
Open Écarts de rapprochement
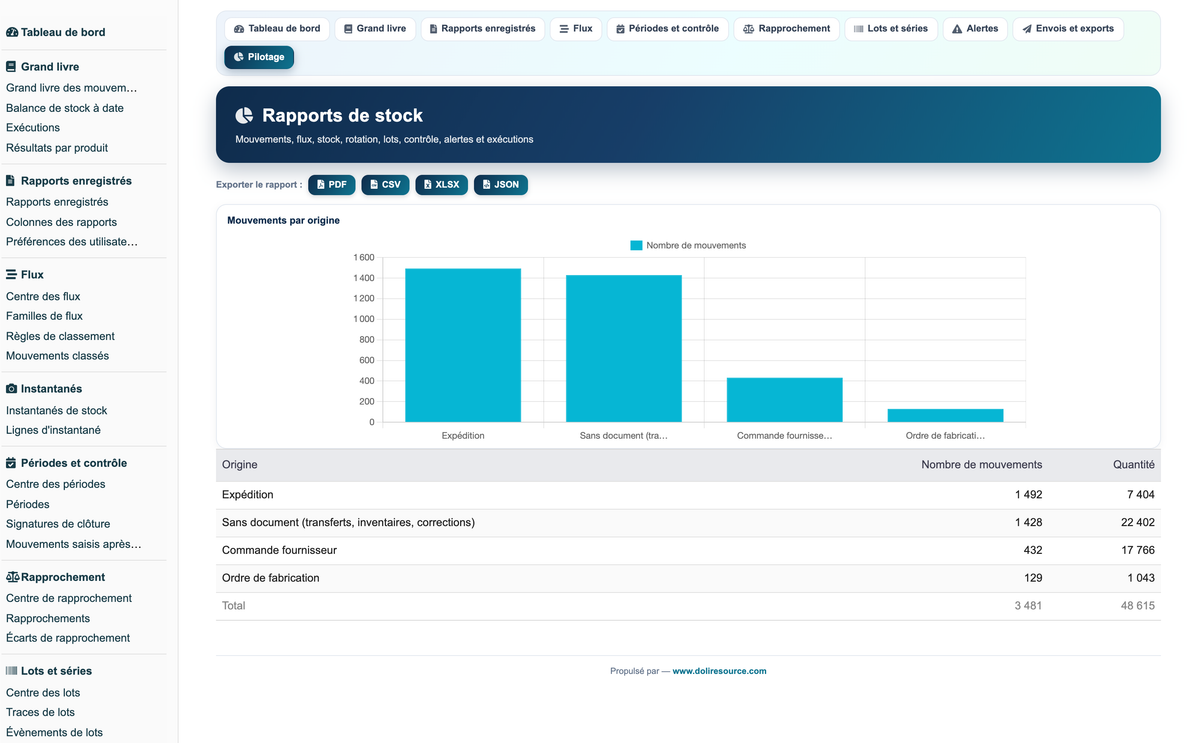click(68, 638)
